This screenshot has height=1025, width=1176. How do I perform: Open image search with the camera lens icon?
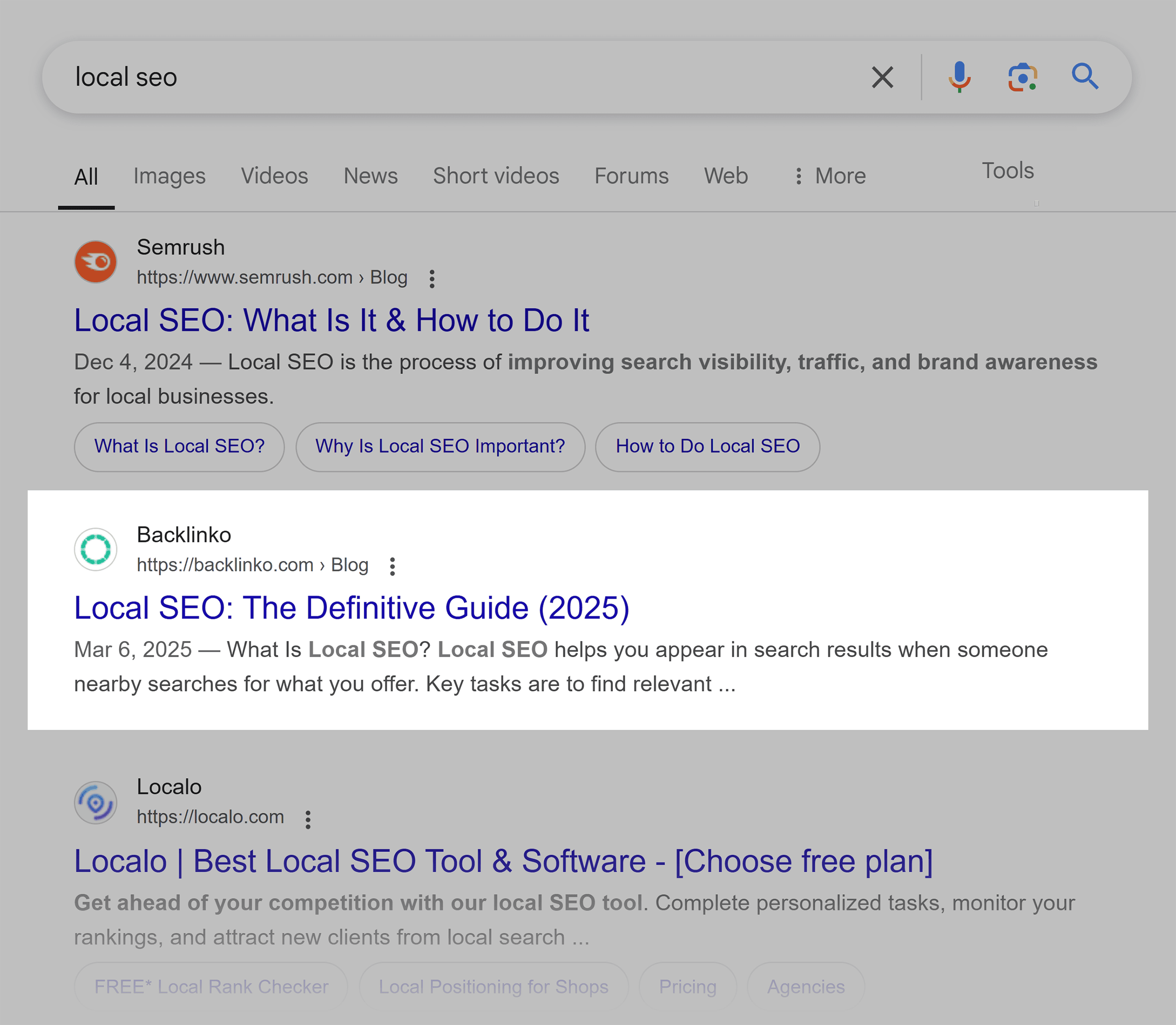tap(1022, 77)
